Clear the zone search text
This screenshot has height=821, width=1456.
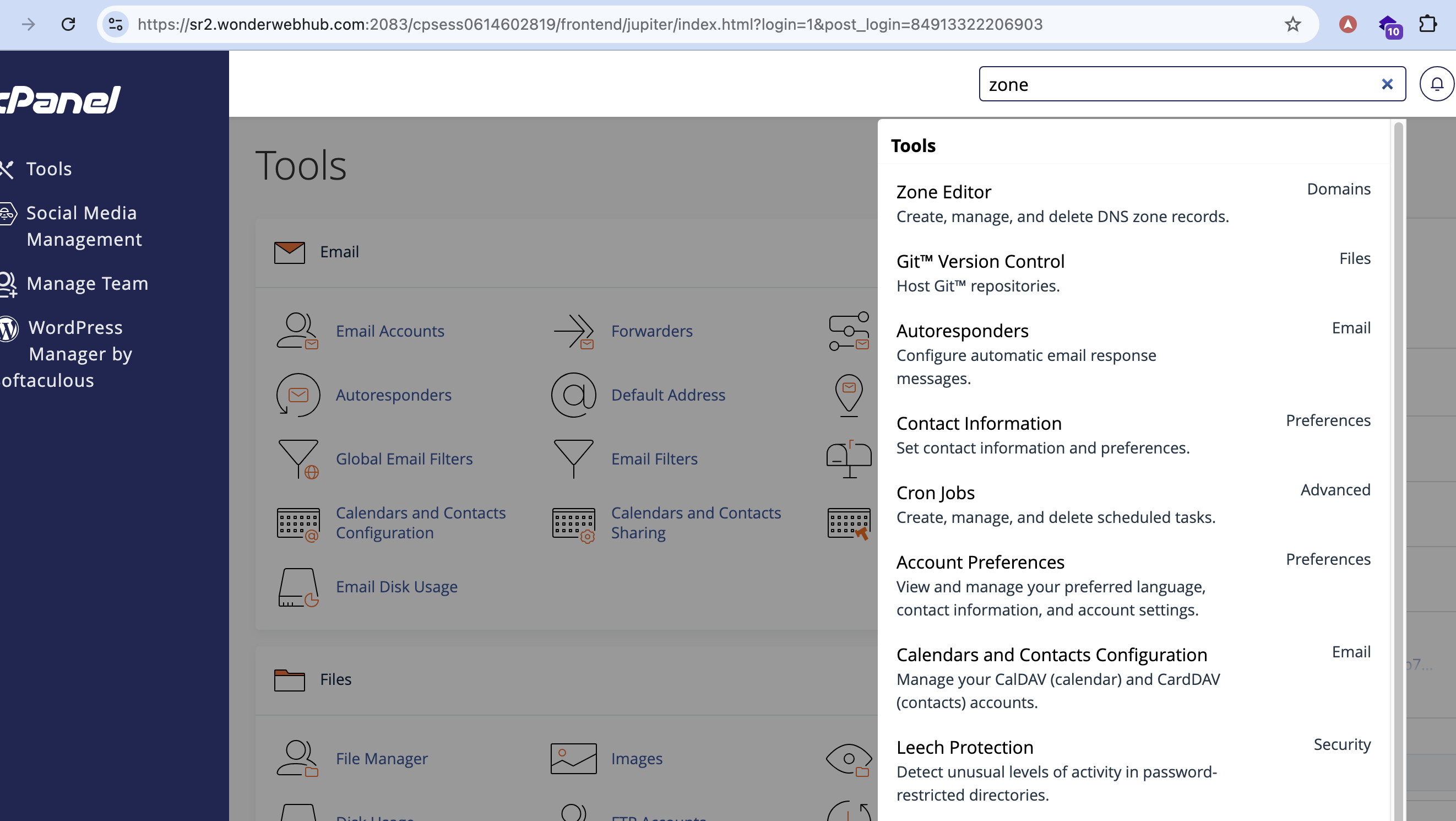pyautogui.click(x=1387, y=84)
